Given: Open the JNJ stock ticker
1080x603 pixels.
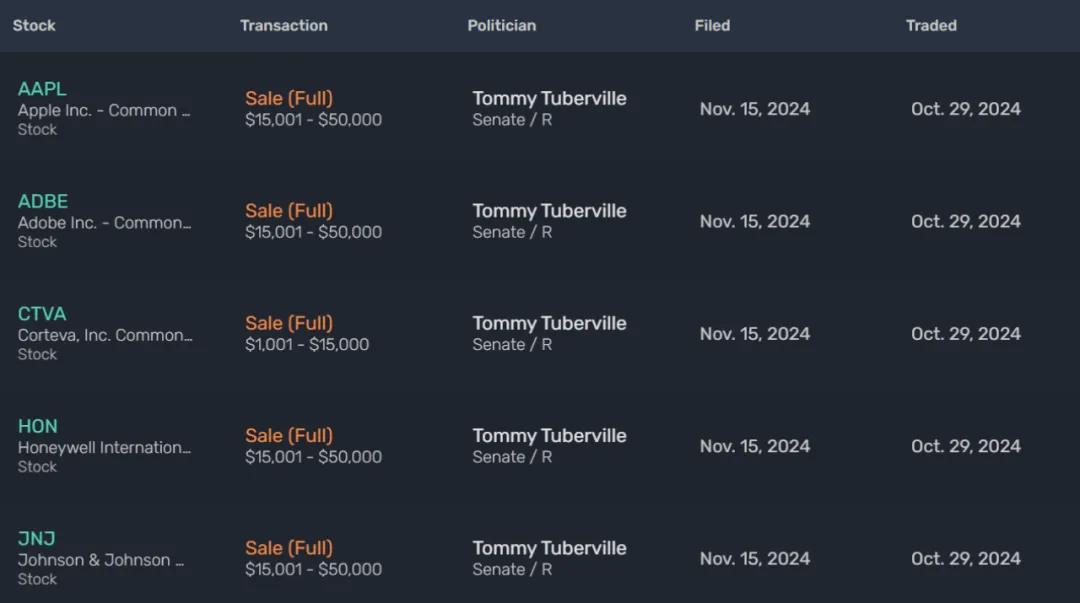Looking at the screenshot, I should [x=37, y=539].
